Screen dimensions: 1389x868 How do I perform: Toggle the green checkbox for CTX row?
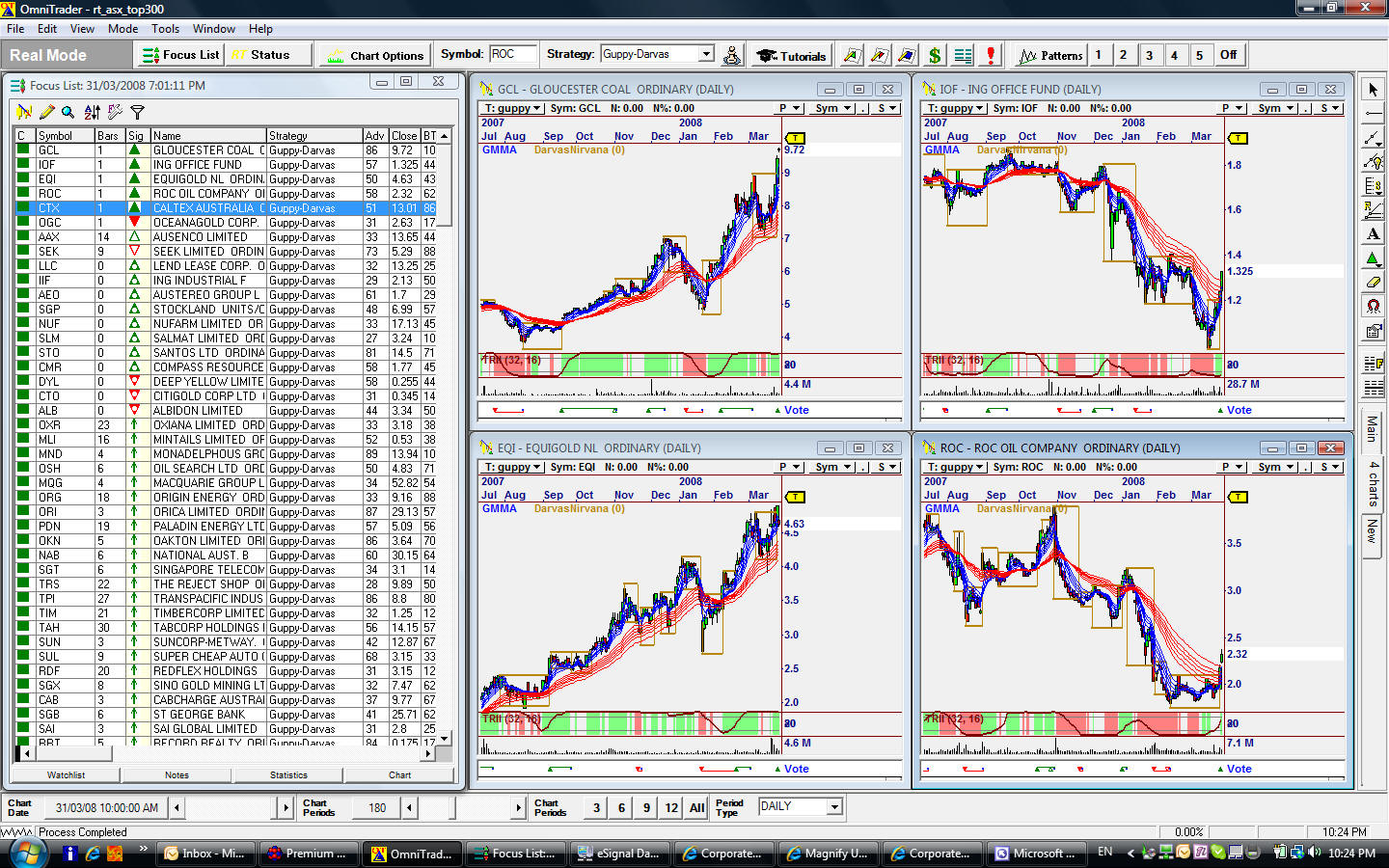pos(22,208)
